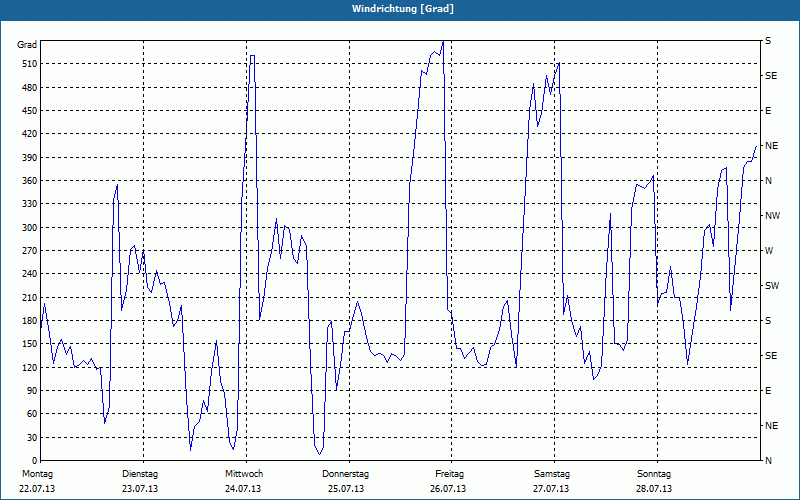The image size is (800, 500).
Task: Click the 23.07.13 date label
Action: (140, 489)
